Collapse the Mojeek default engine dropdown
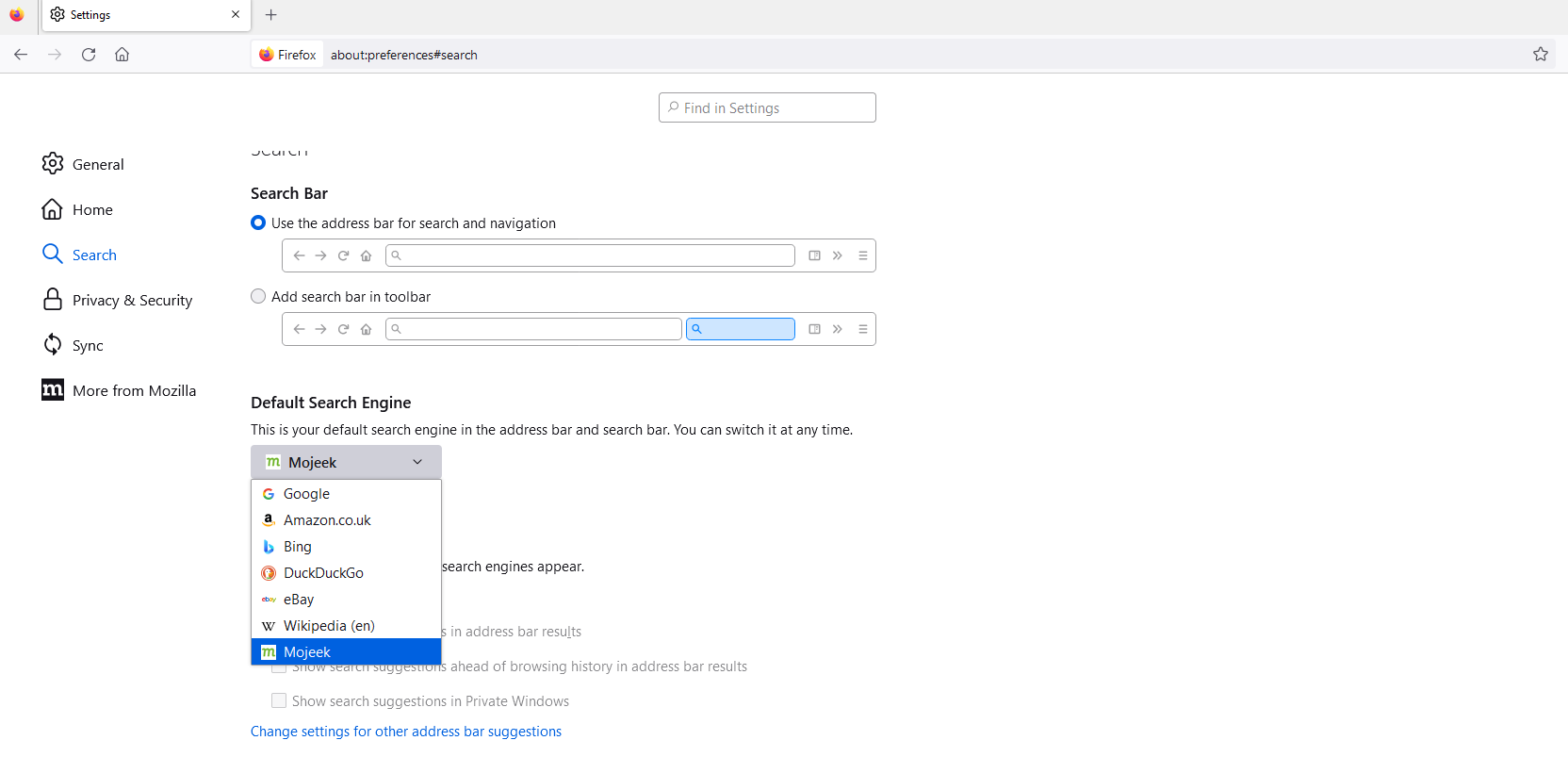 (x=346, y=463)
